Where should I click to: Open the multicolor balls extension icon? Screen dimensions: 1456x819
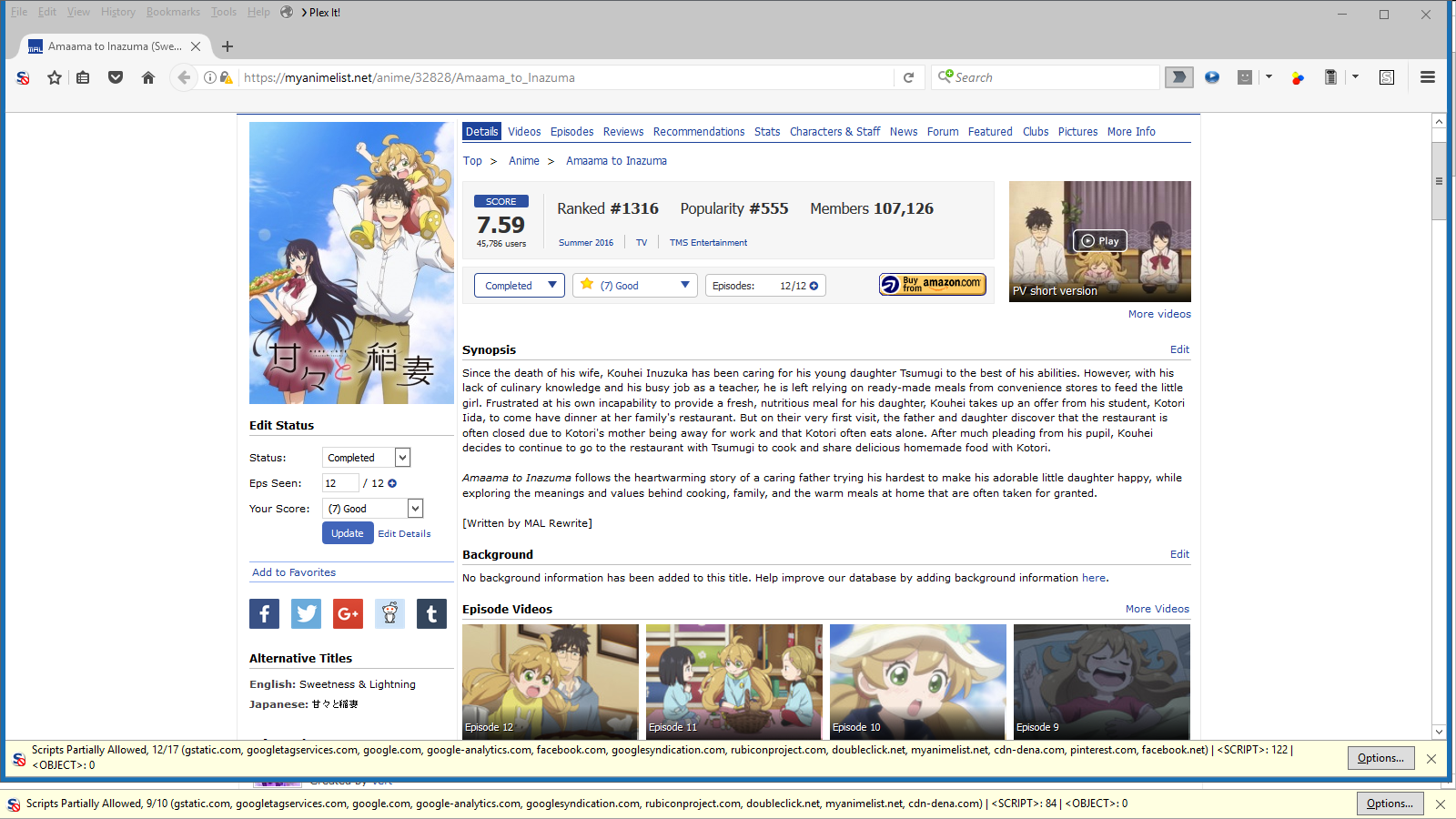[1298, 77]
